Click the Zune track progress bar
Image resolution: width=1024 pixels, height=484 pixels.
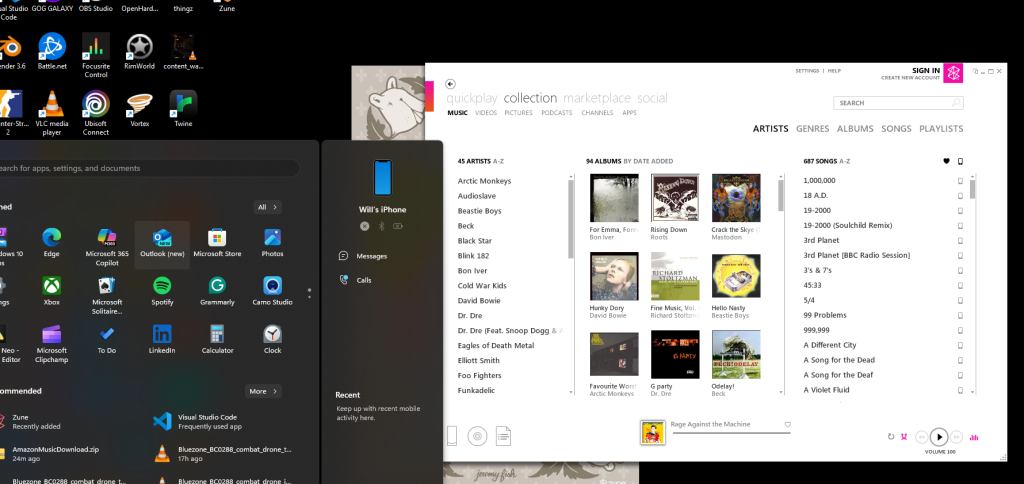[x=731, y=433]
